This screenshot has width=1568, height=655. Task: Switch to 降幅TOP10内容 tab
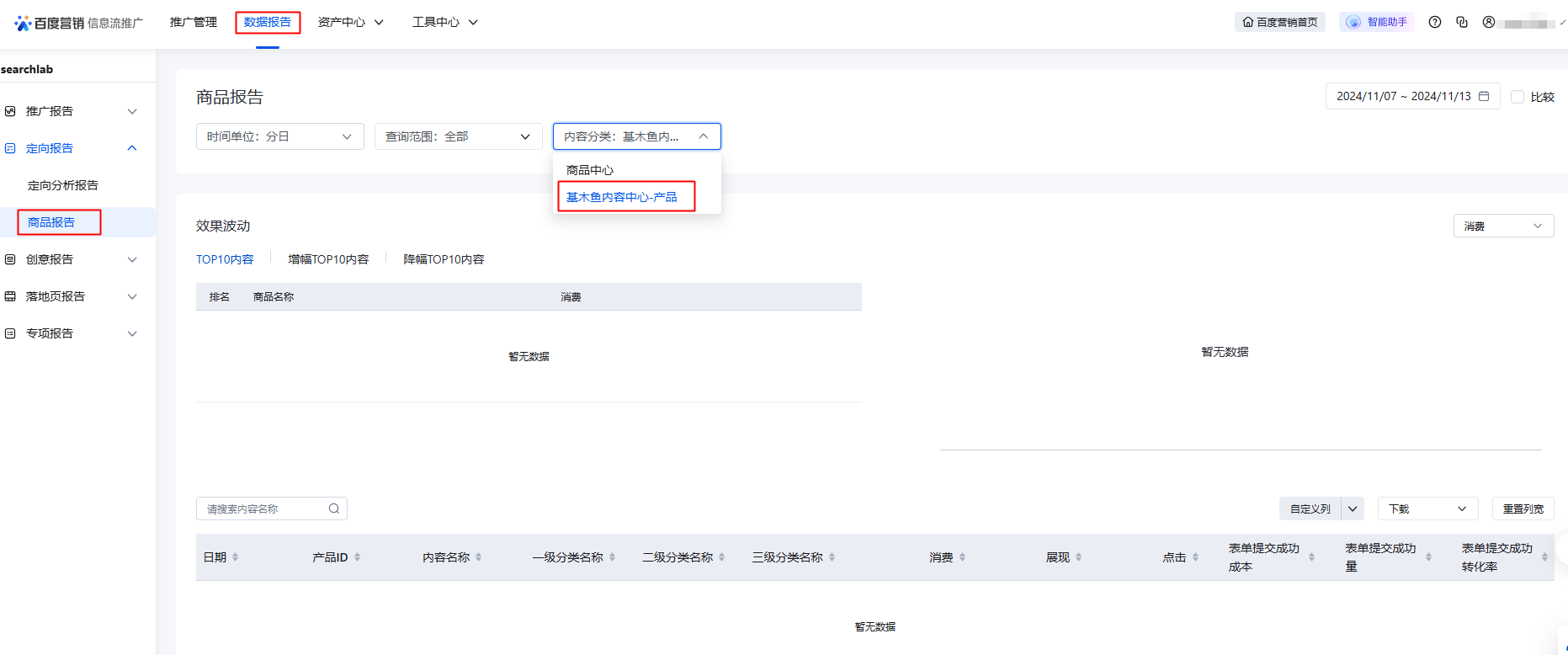coord(444,259)
